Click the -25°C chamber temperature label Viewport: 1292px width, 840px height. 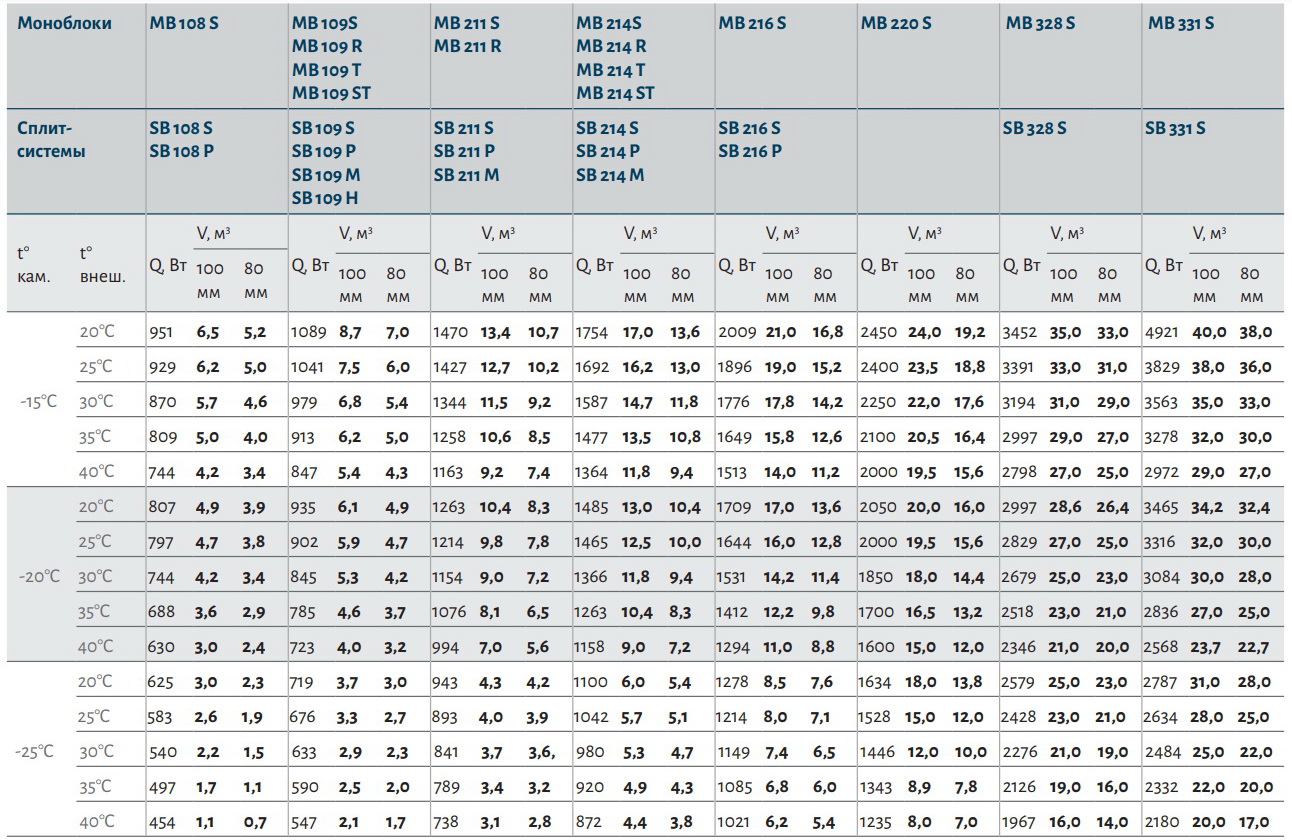(x=38, y=752)
